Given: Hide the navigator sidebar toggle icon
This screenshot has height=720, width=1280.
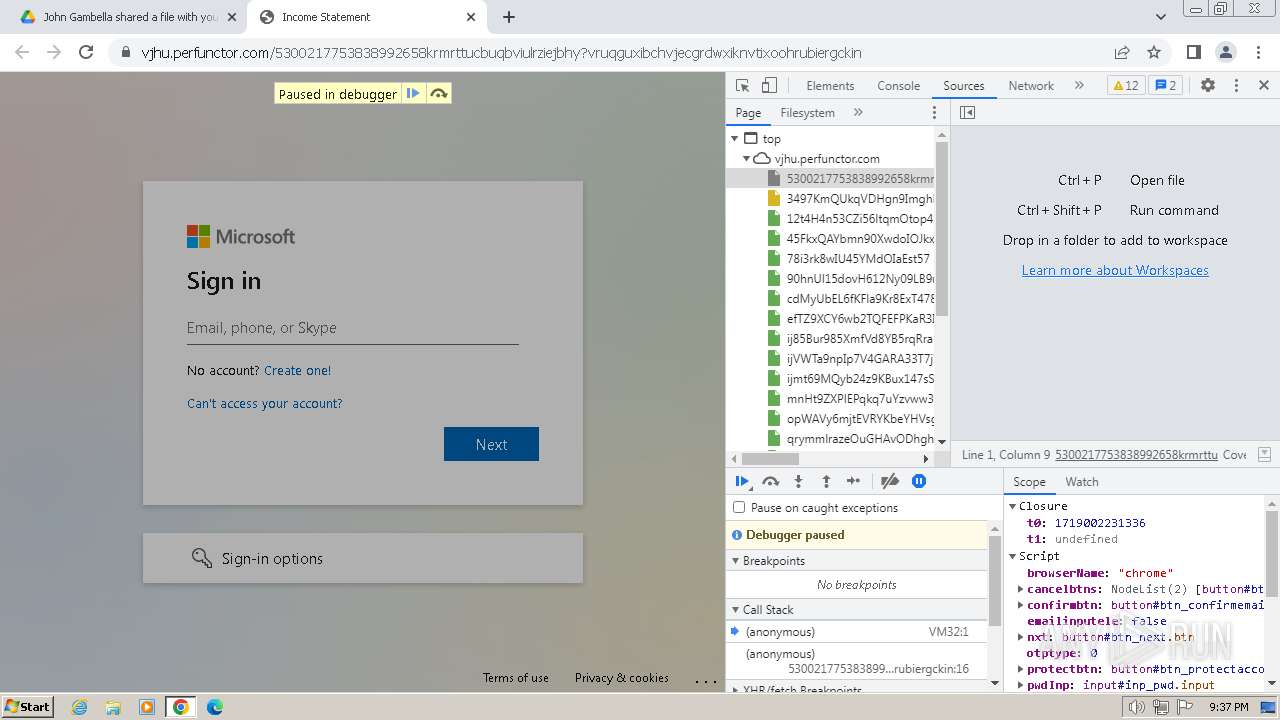Looking at the screenshot, I should point(967,113).
